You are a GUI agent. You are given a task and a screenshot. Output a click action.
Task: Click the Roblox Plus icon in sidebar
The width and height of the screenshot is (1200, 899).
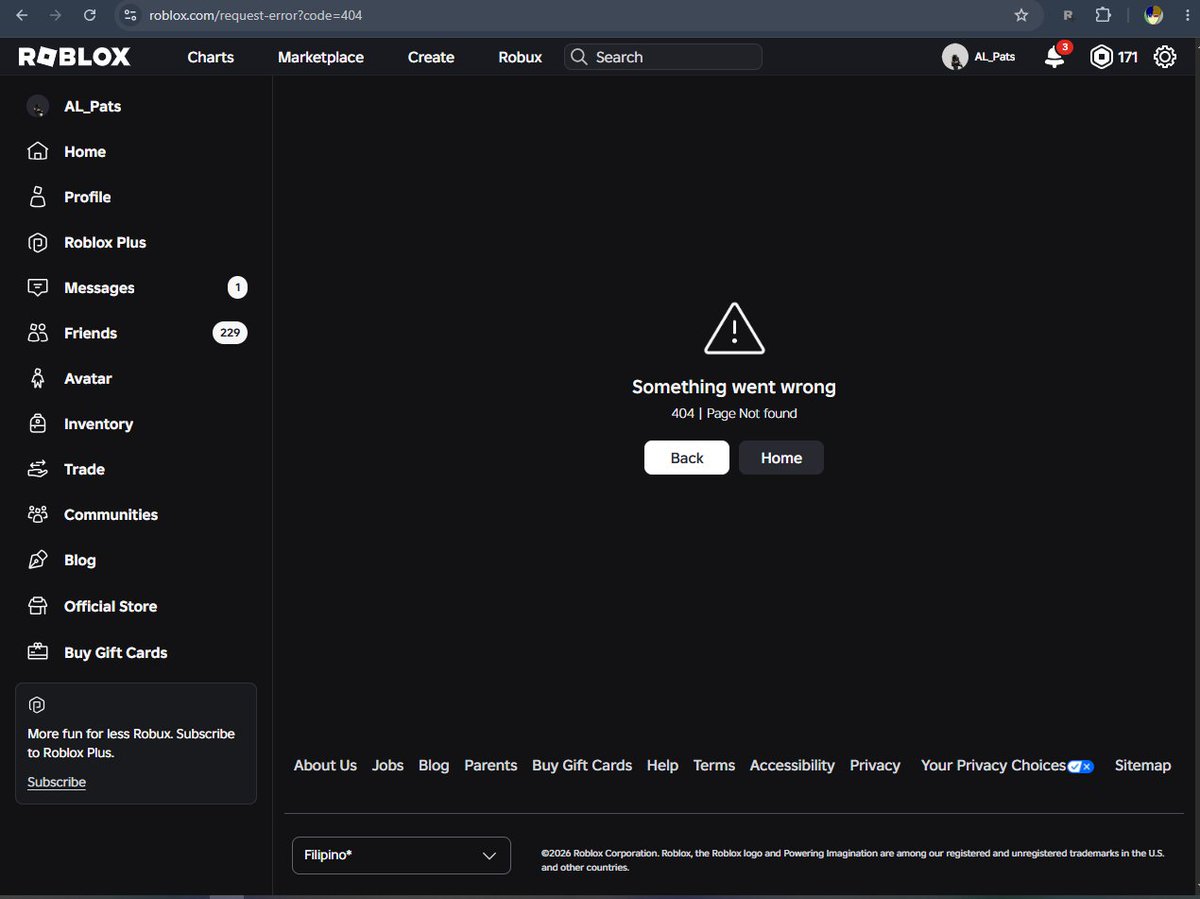pos(38,243)
